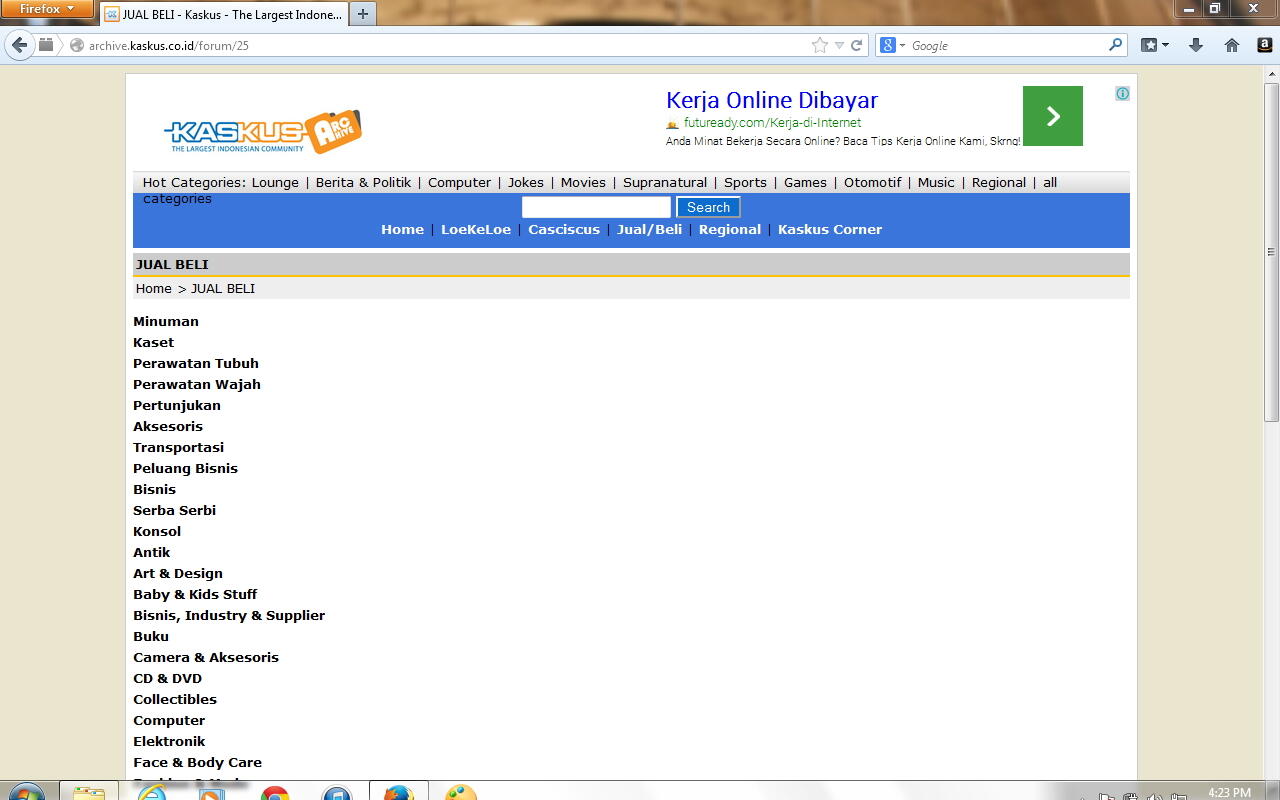
Task: Open the Collectibles subforum
Action: tap(175, 699)
